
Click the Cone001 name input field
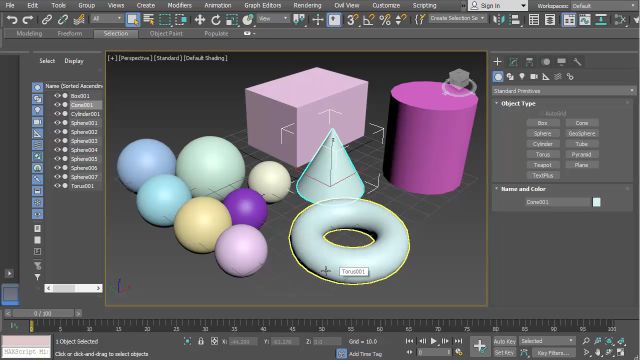point(558,202)
